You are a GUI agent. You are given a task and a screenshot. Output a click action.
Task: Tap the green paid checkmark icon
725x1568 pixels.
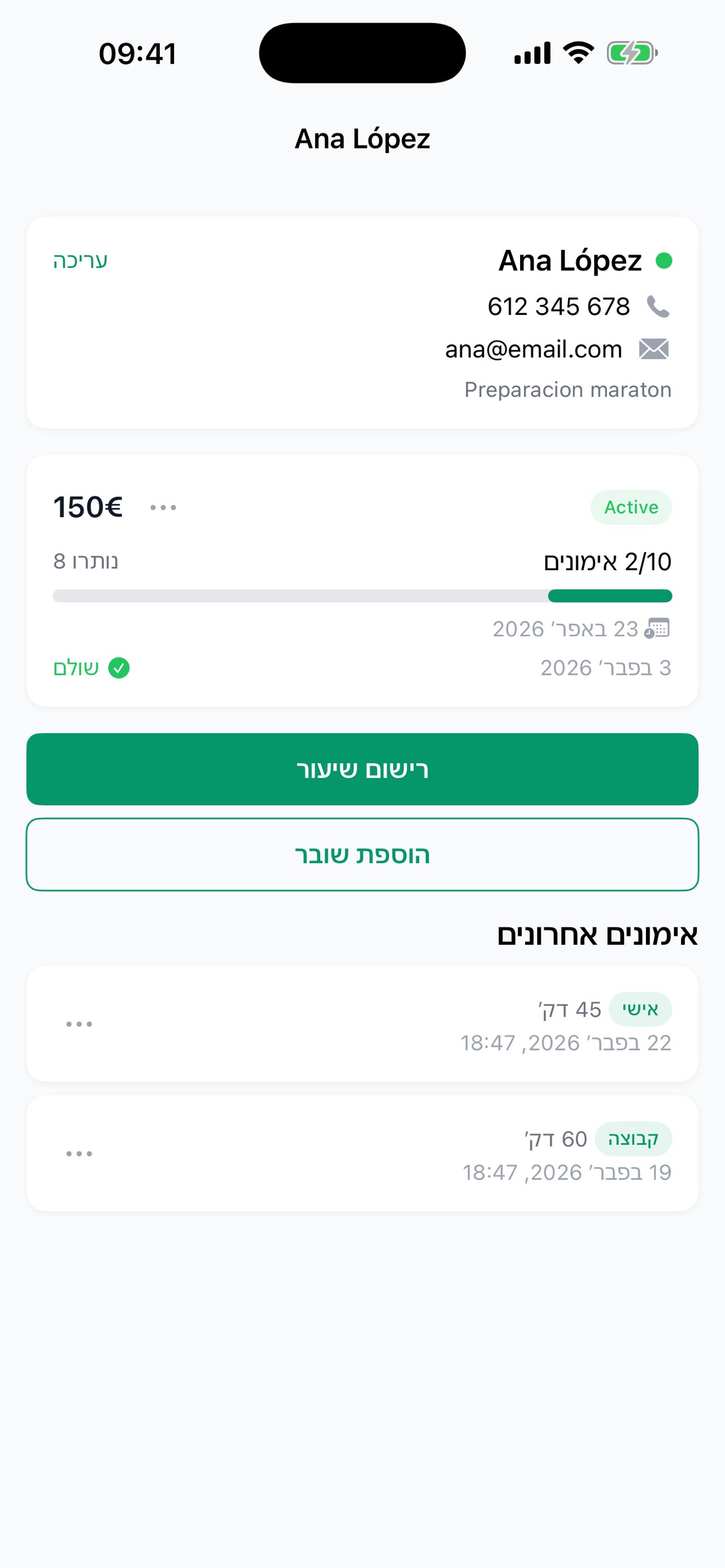click(119, 668)
